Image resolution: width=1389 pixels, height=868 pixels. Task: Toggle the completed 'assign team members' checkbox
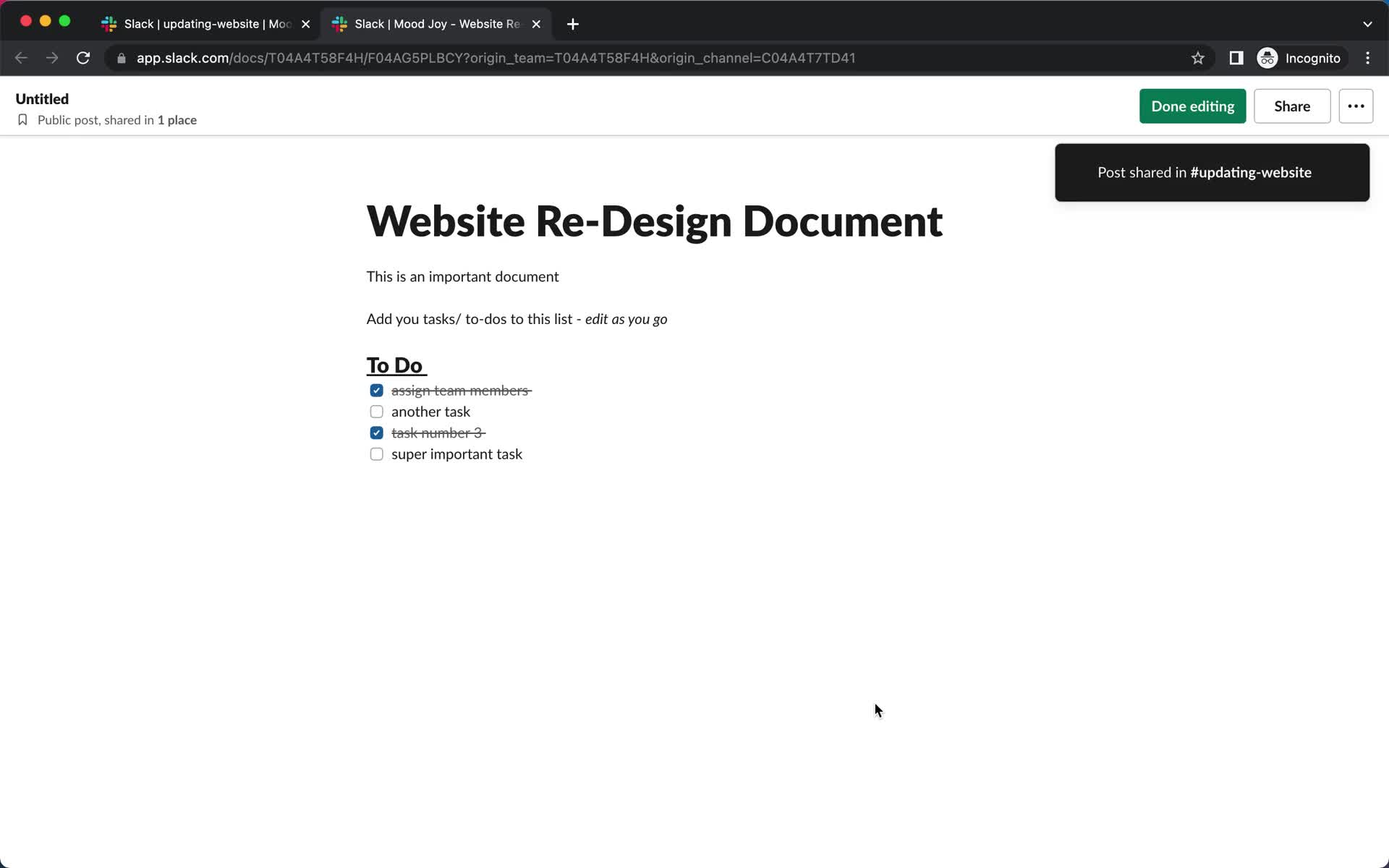click(x=377, y=390)
